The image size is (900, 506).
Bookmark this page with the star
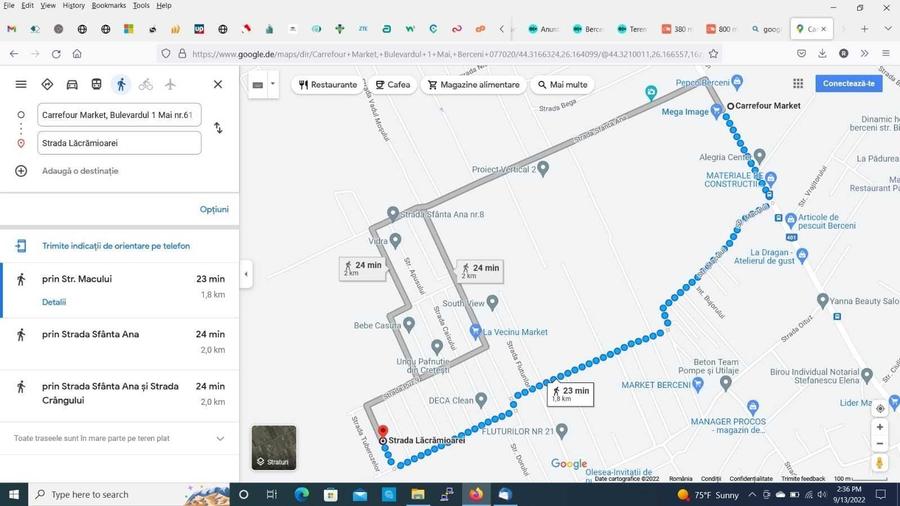713,53
